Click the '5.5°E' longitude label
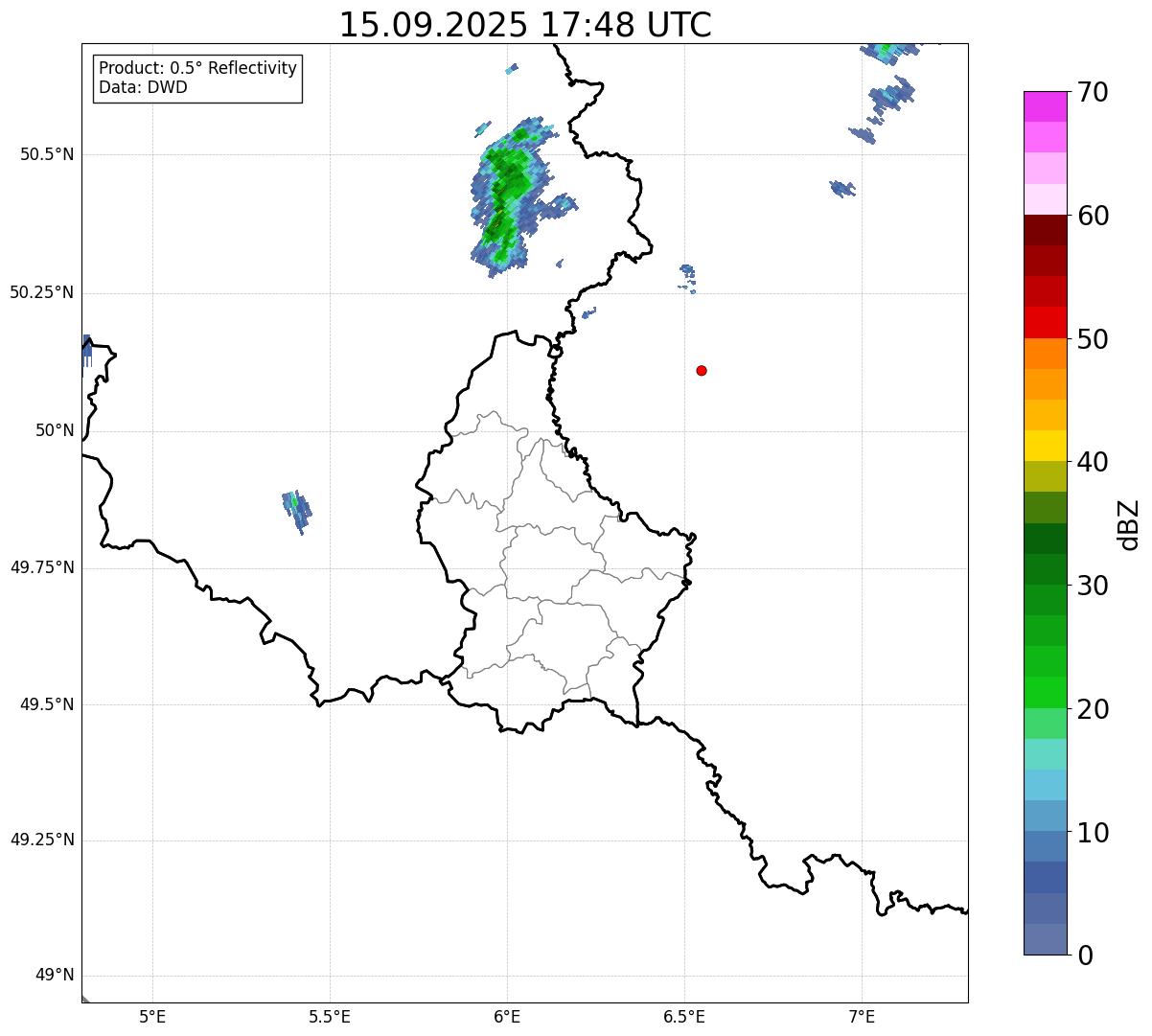This screenshot has height=1036, width=1152. [x=330, y=1016]
